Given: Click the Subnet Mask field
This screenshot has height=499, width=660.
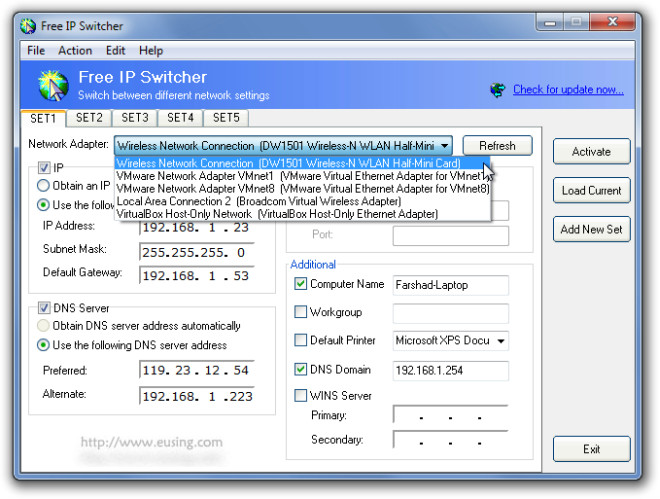Looking at the screenshot, I should coord(197,252).
